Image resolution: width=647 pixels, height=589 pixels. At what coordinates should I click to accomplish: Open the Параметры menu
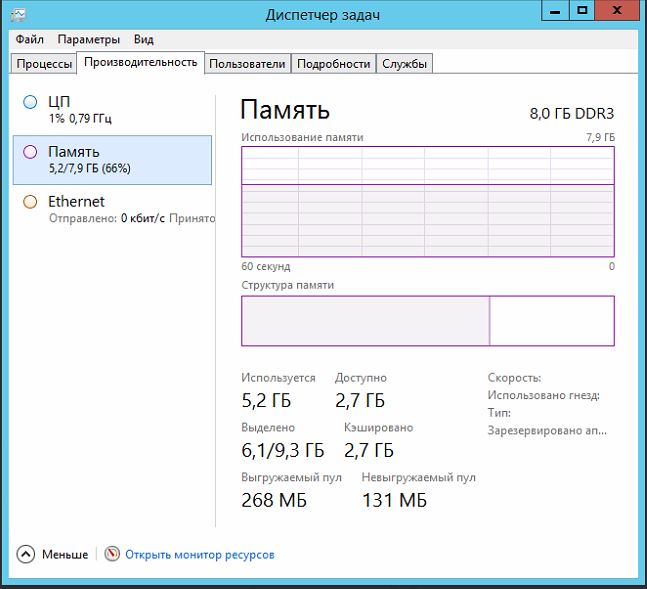[x=88, y=39]
